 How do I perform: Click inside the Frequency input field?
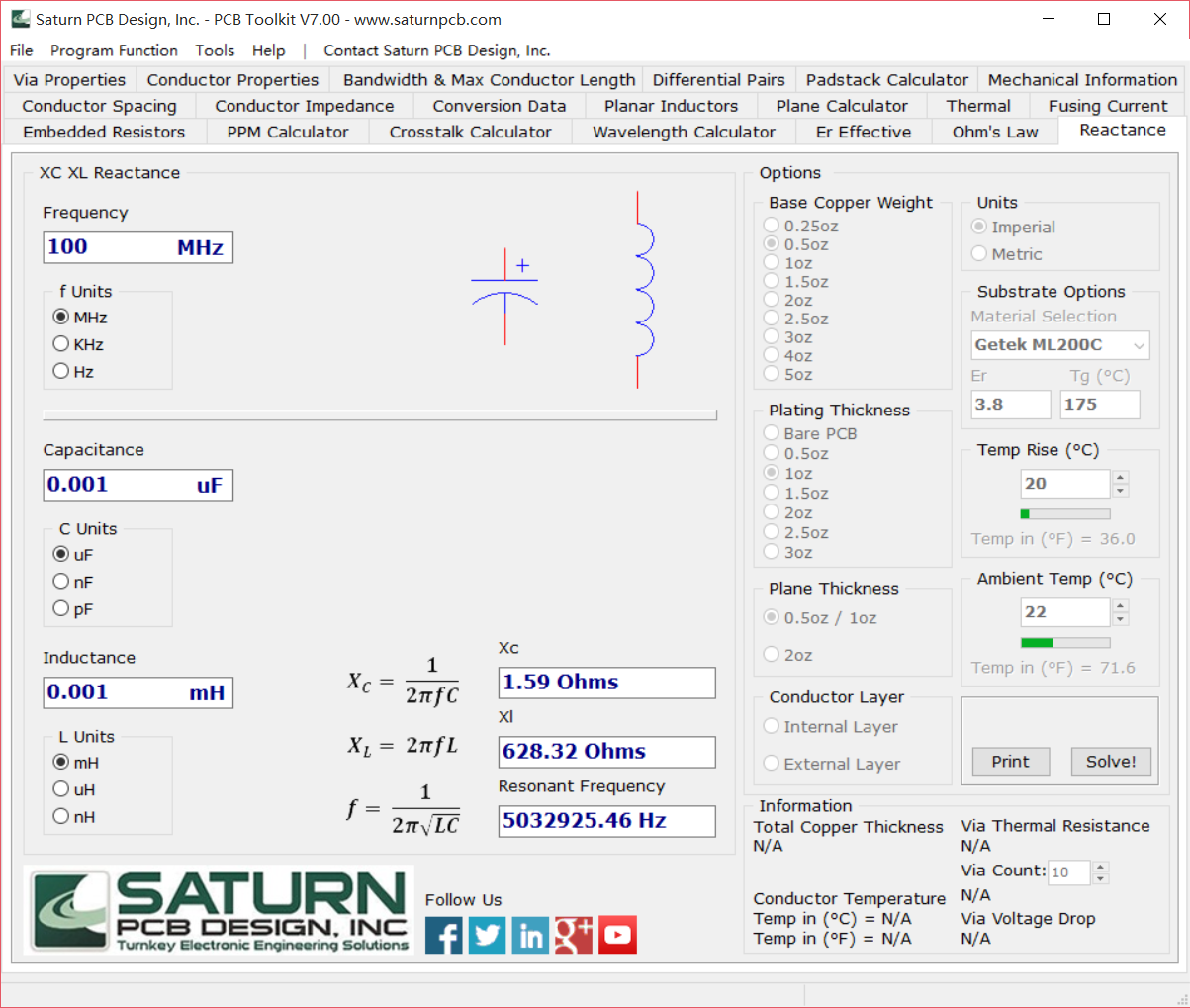[x=137, y=246]
